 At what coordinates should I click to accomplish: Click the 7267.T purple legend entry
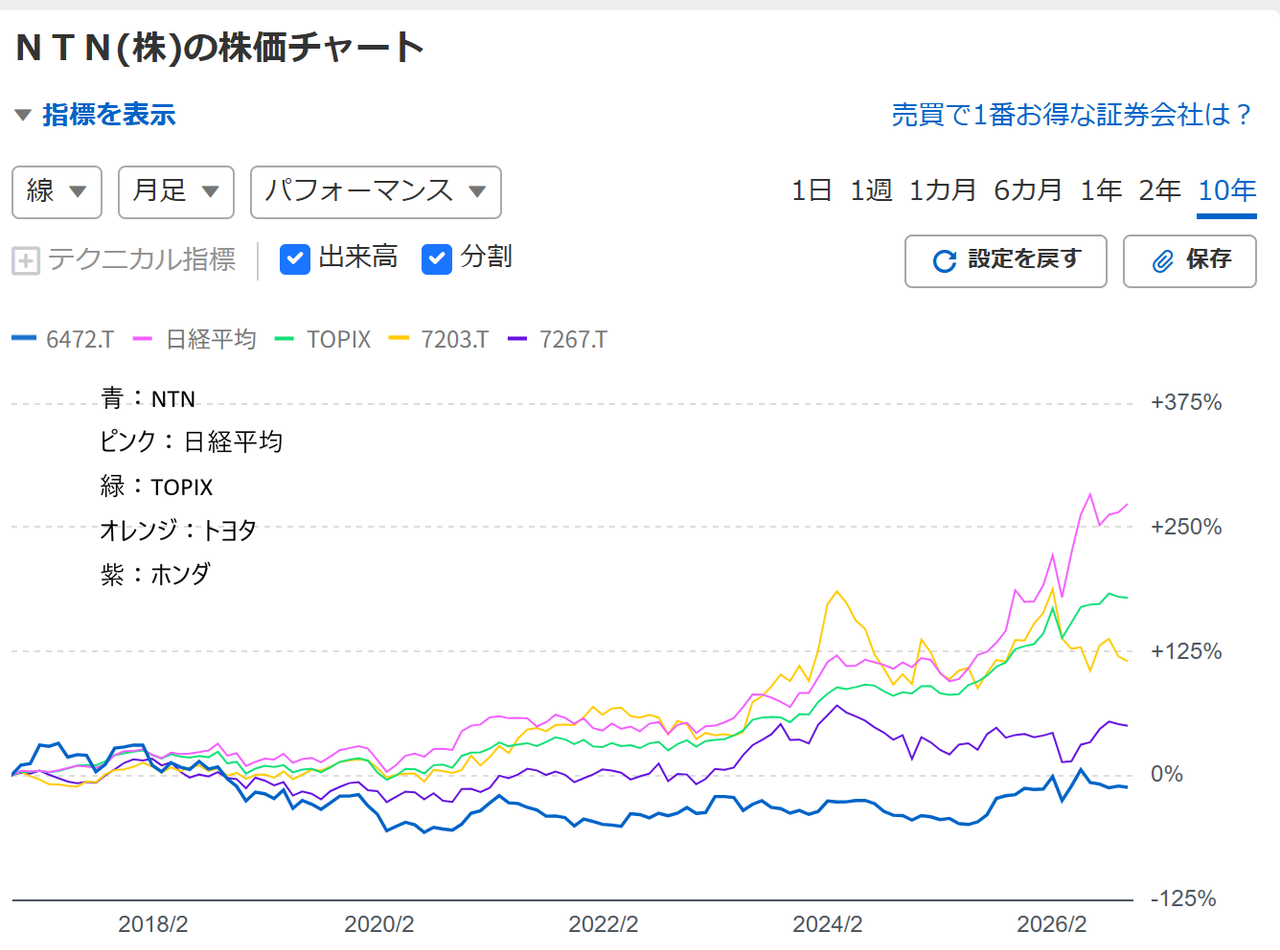pos(557,340)
